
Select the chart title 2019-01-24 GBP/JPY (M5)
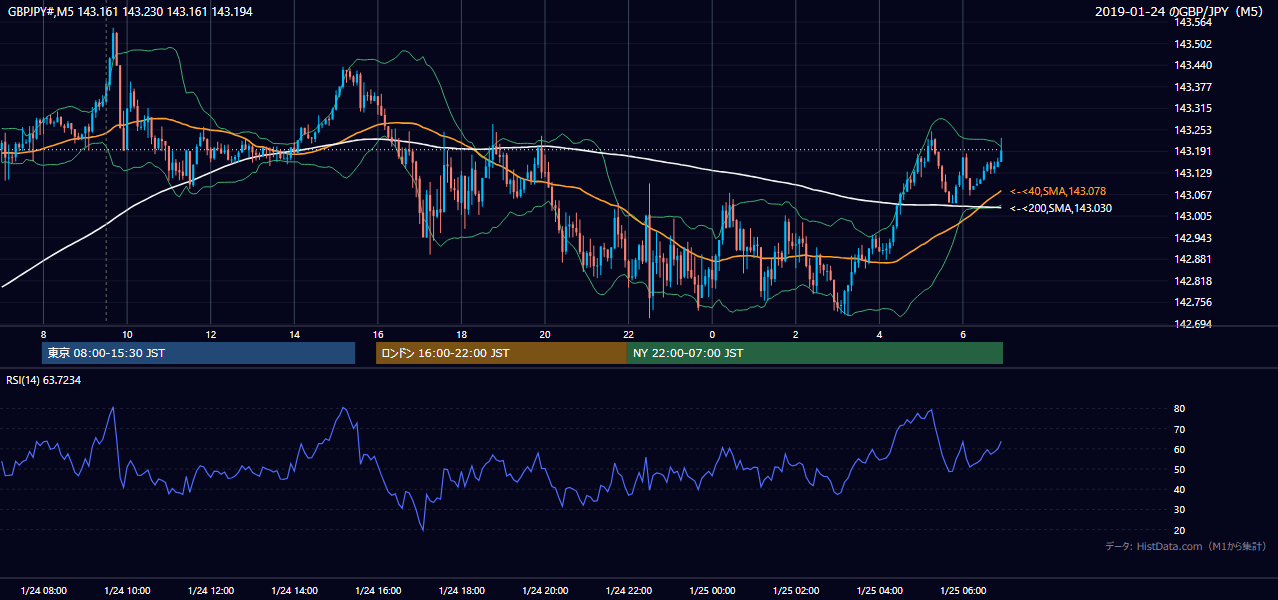tap(1179, 12)
